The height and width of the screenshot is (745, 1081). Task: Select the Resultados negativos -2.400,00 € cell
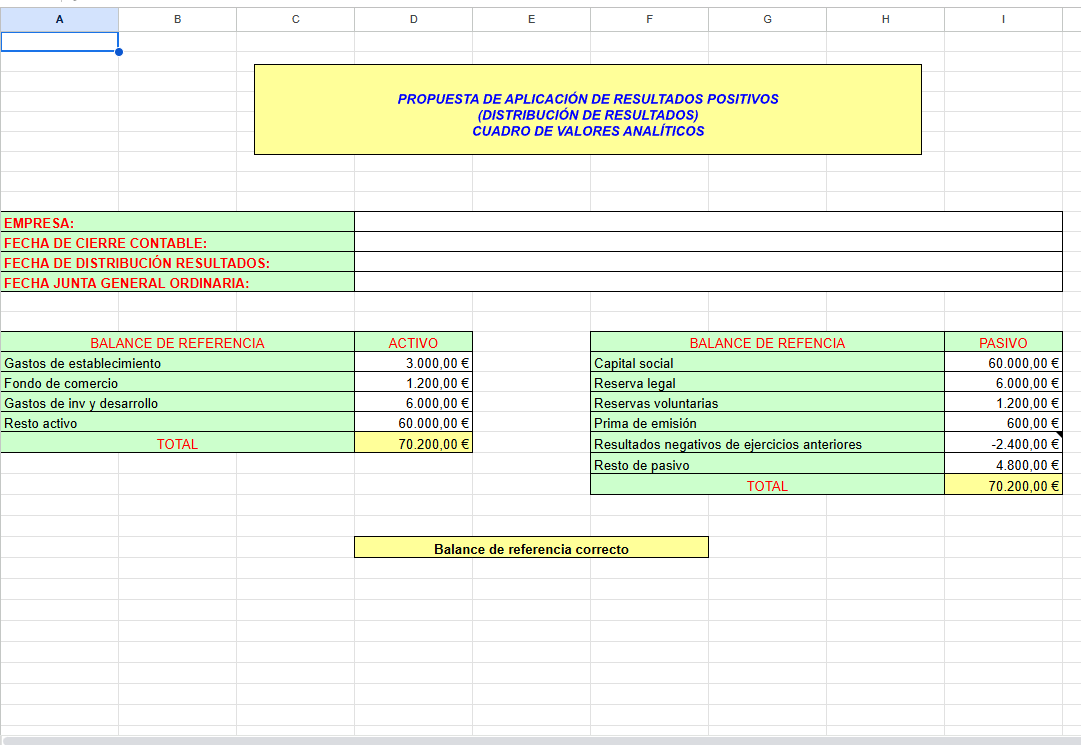[1003, 444]
